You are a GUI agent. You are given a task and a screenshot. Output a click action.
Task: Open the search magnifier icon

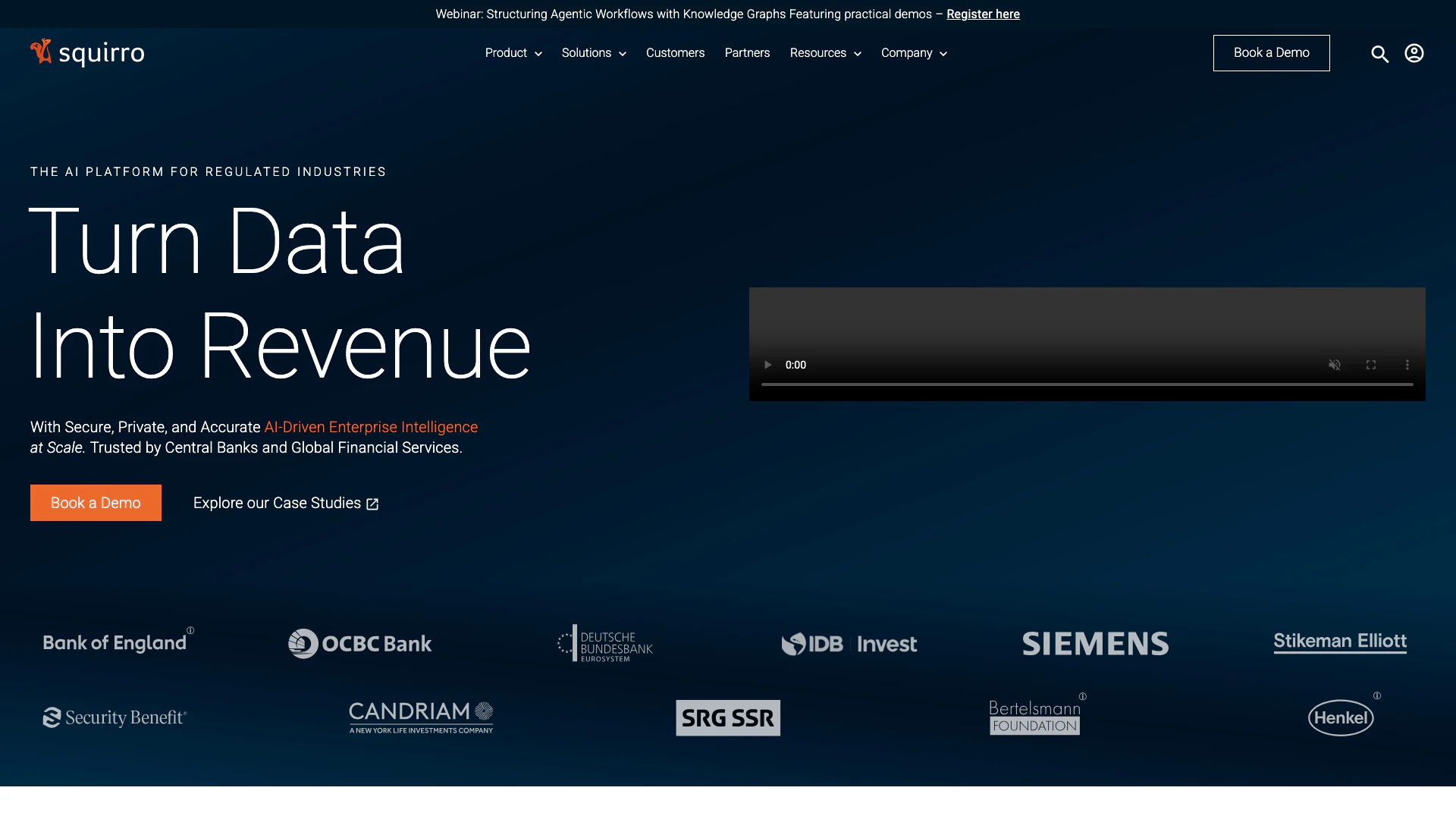point(1379,54)
